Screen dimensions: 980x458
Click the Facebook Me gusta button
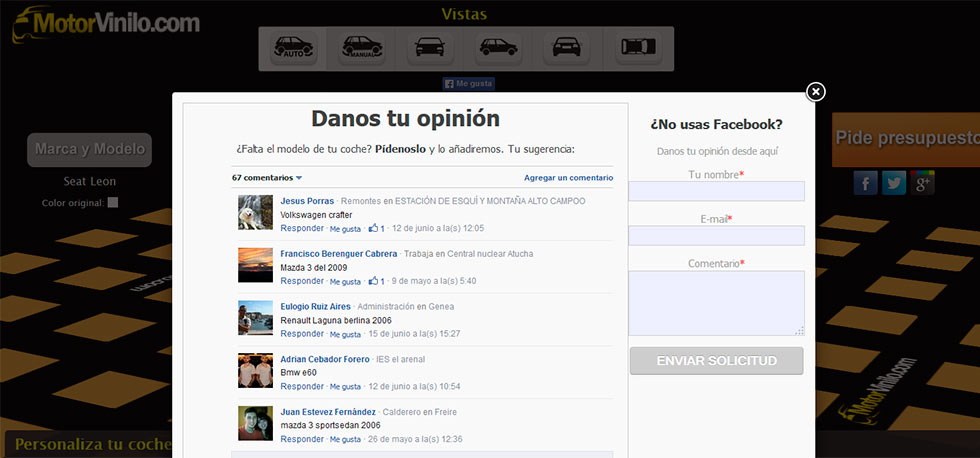469,83
